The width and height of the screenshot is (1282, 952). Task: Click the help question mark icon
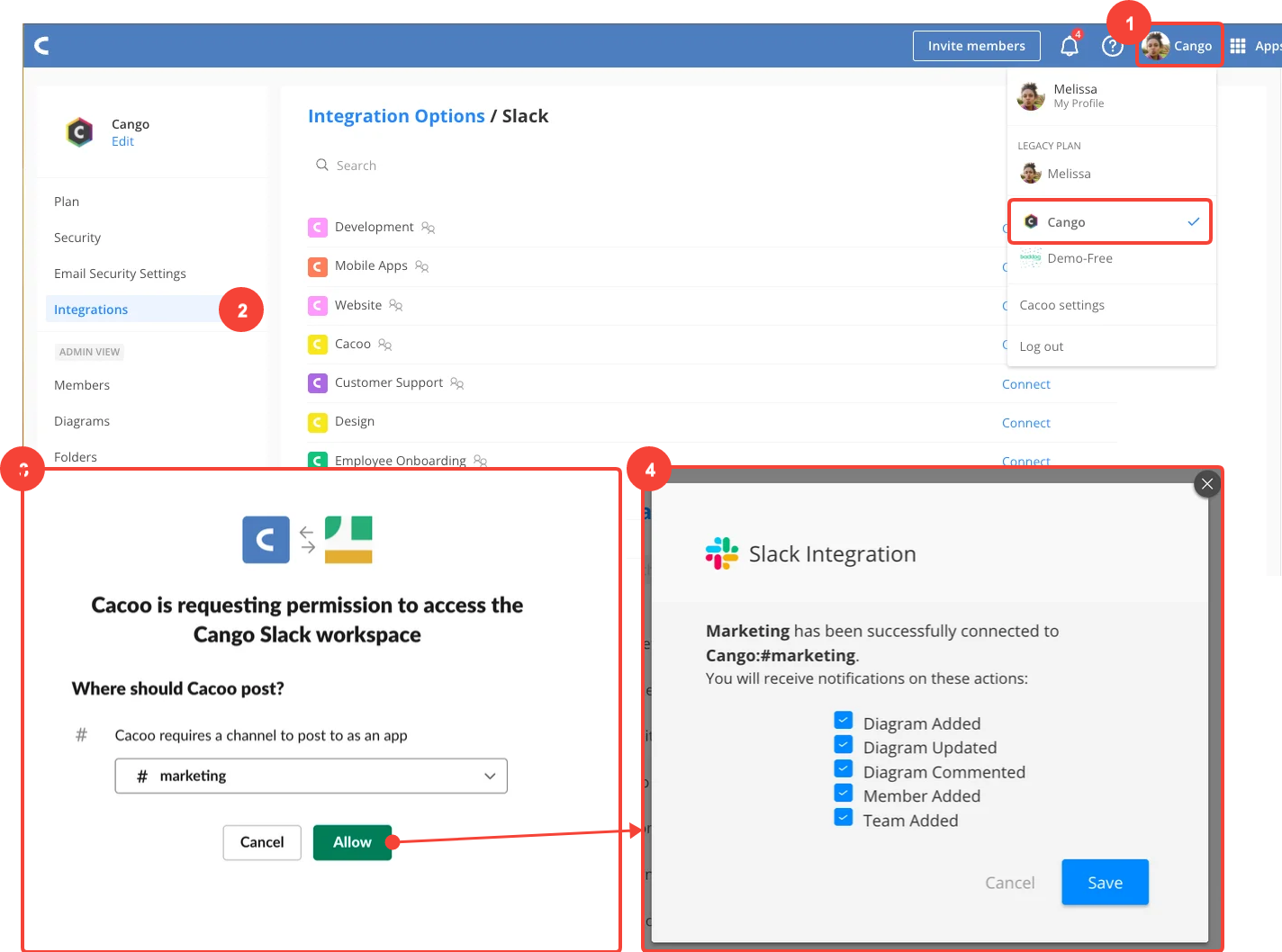pyautogui.click(x=1113, y=46)
